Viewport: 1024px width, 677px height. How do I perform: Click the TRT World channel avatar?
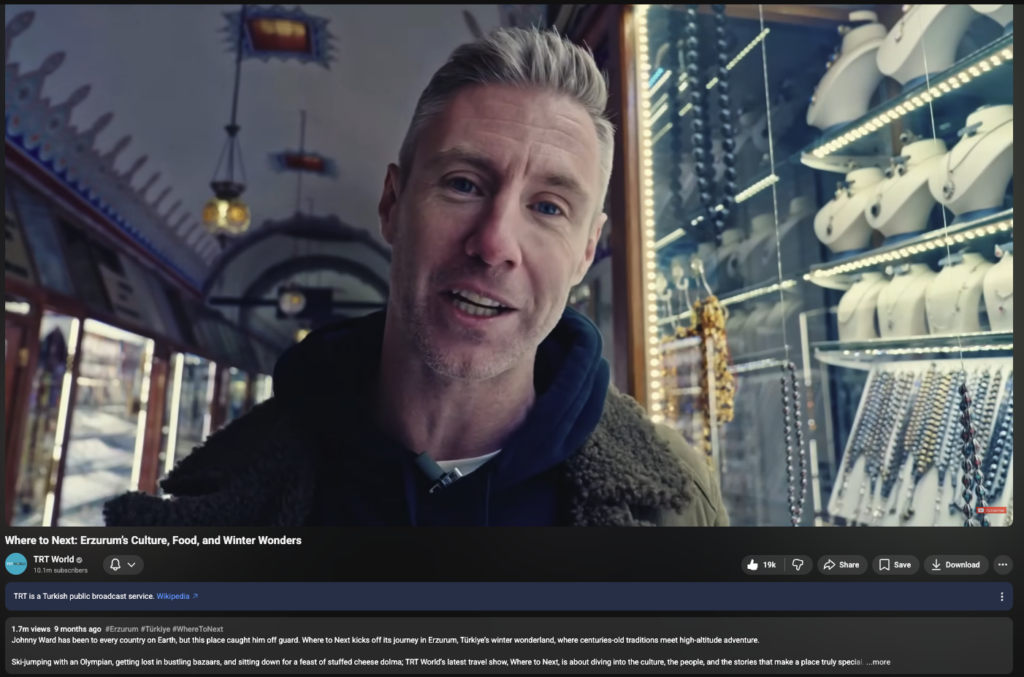[16, 564]
